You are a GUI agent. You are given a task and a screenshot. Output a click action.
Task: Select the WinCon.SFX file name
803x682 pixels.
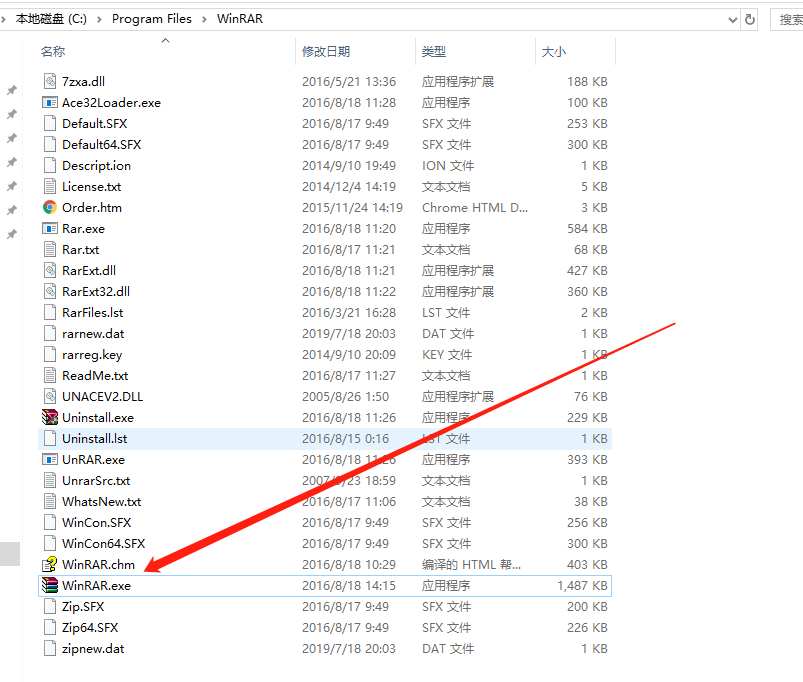[96, 522]
